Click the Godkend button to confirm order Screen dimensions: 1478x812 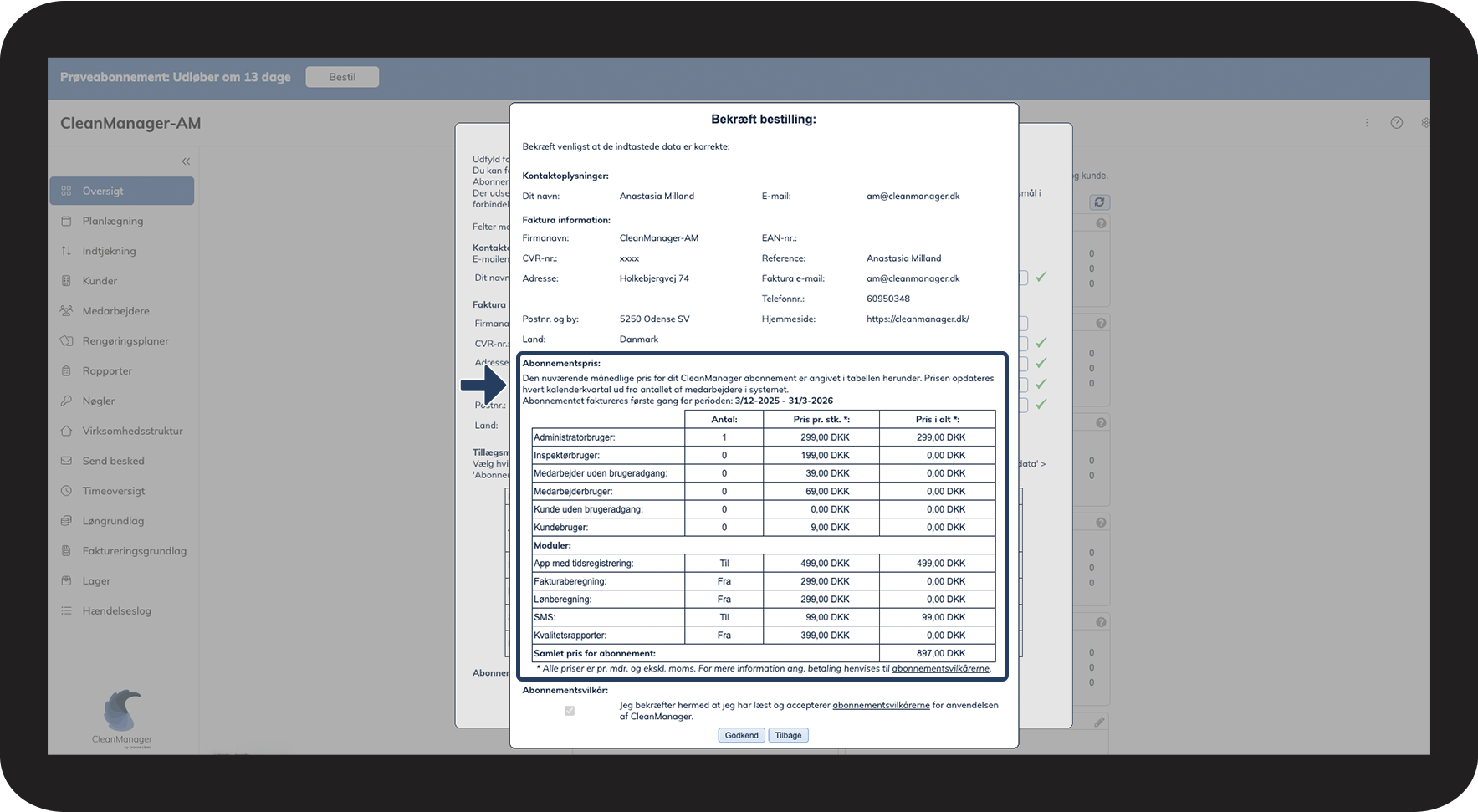point(741,736)
